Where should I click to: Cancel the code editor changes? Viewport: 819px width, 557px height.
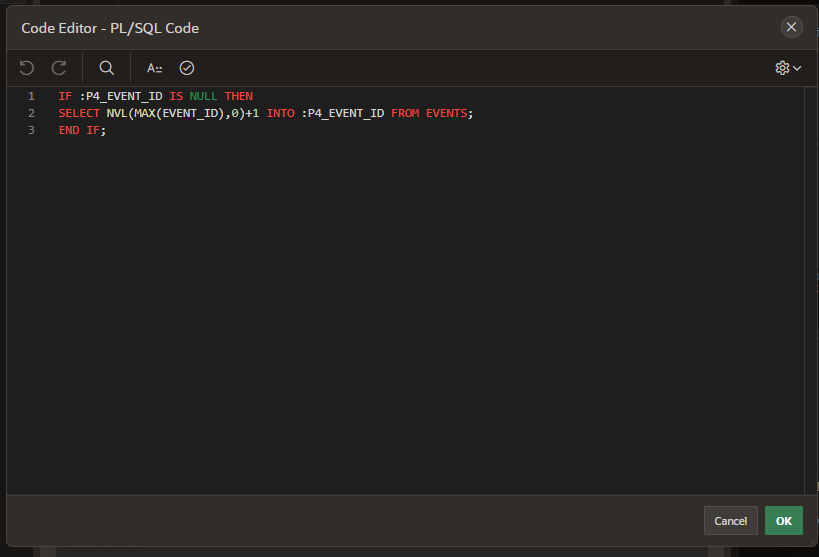click(x=730, y=520)
